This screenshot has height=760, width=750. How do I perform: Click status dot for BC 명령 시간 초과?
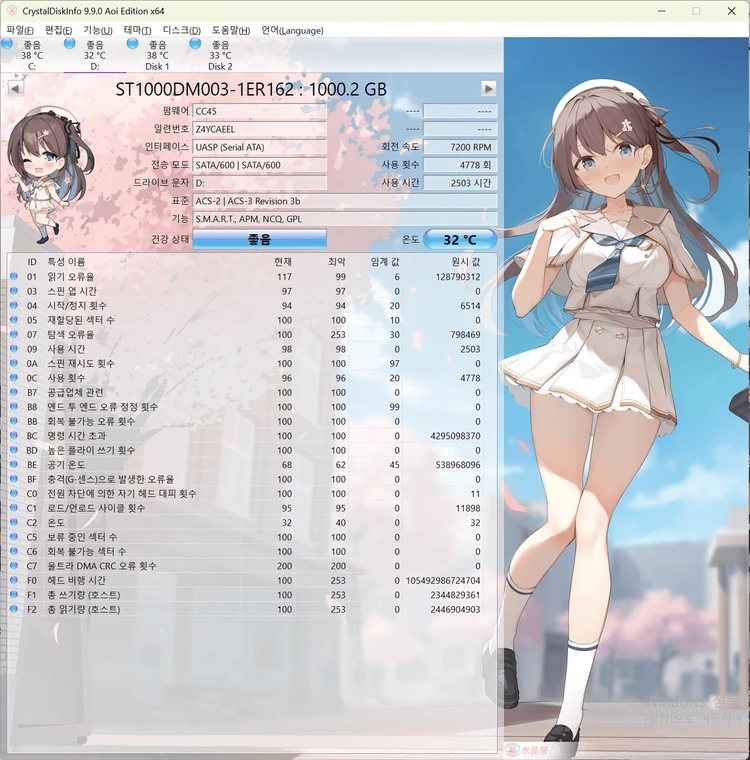pos(14,435)
